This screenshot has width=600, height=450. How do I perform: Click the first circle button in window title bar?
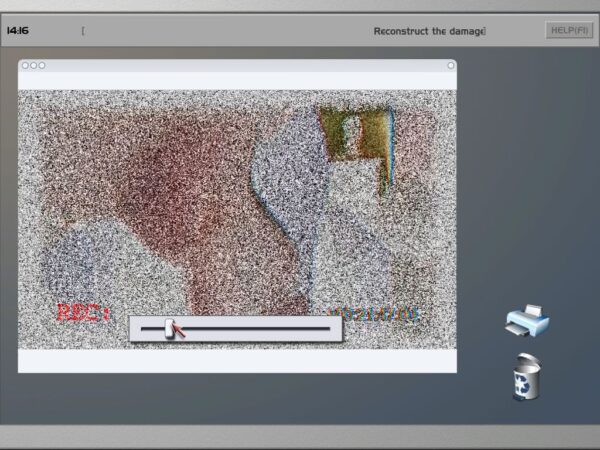point(25,66)
